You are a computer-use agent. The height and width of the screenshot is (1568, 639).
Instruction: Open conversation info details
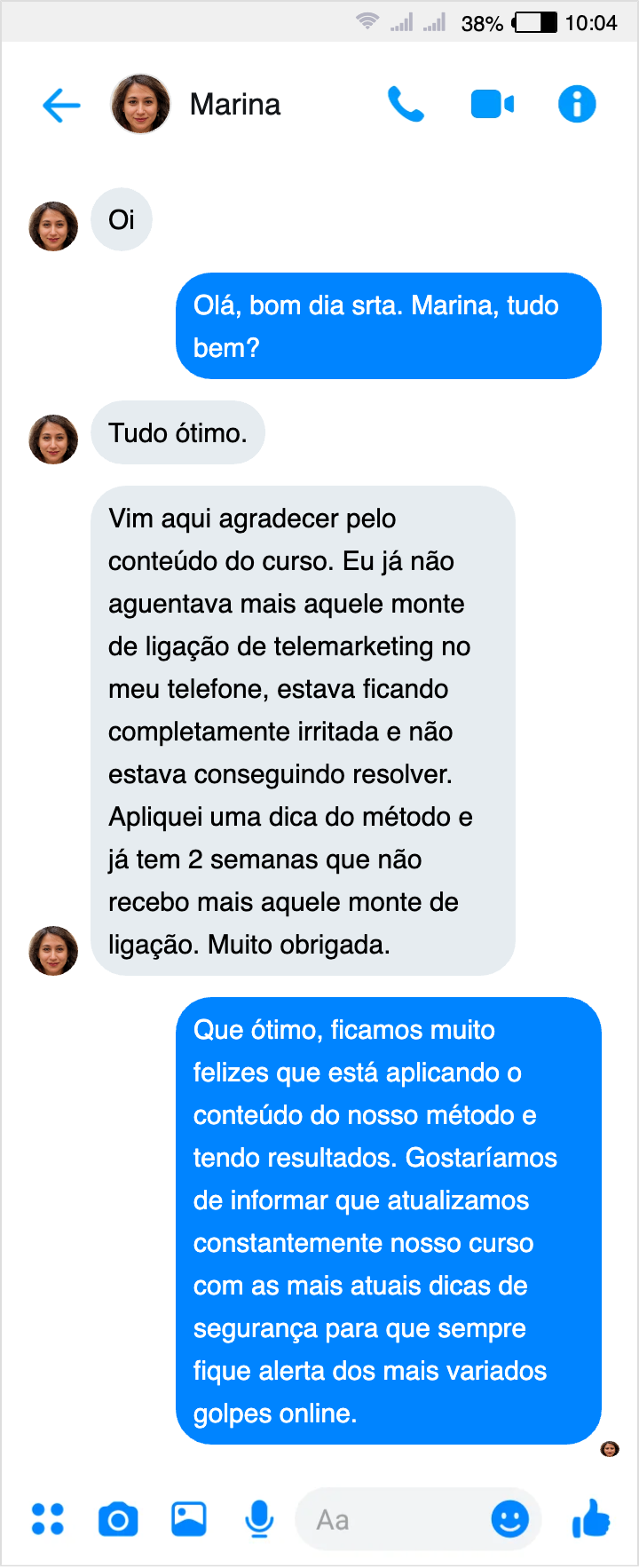coord(577,104)
